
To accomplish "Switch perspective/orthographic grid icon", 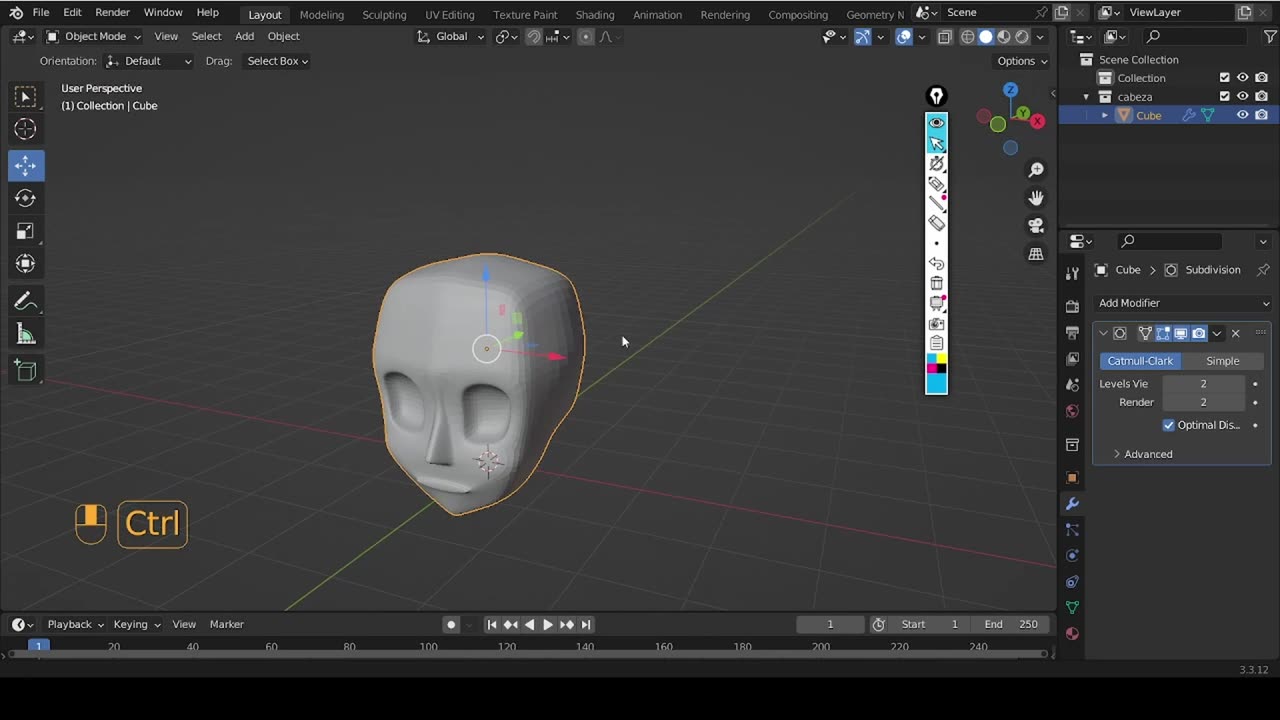I will [1036, 254].
